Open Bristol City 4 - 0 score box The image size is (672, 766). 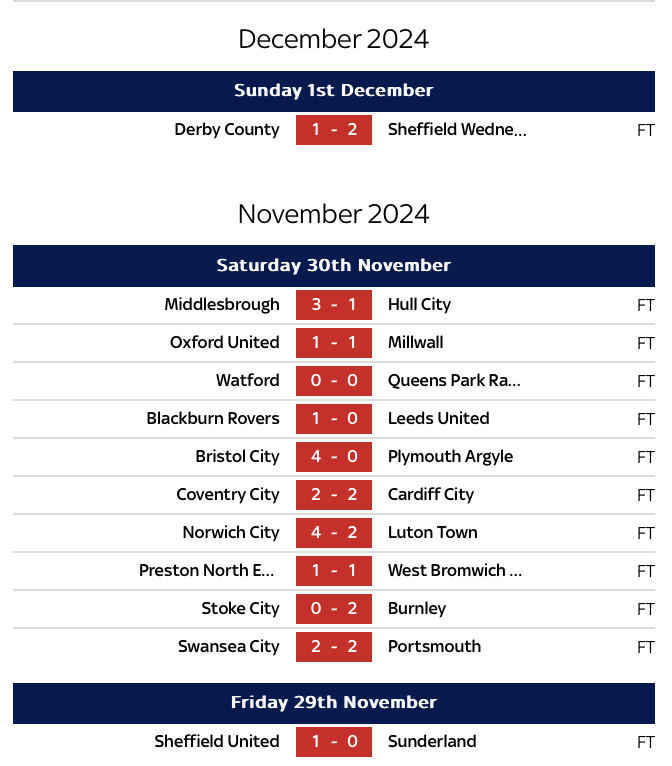(x=334, y=457)
